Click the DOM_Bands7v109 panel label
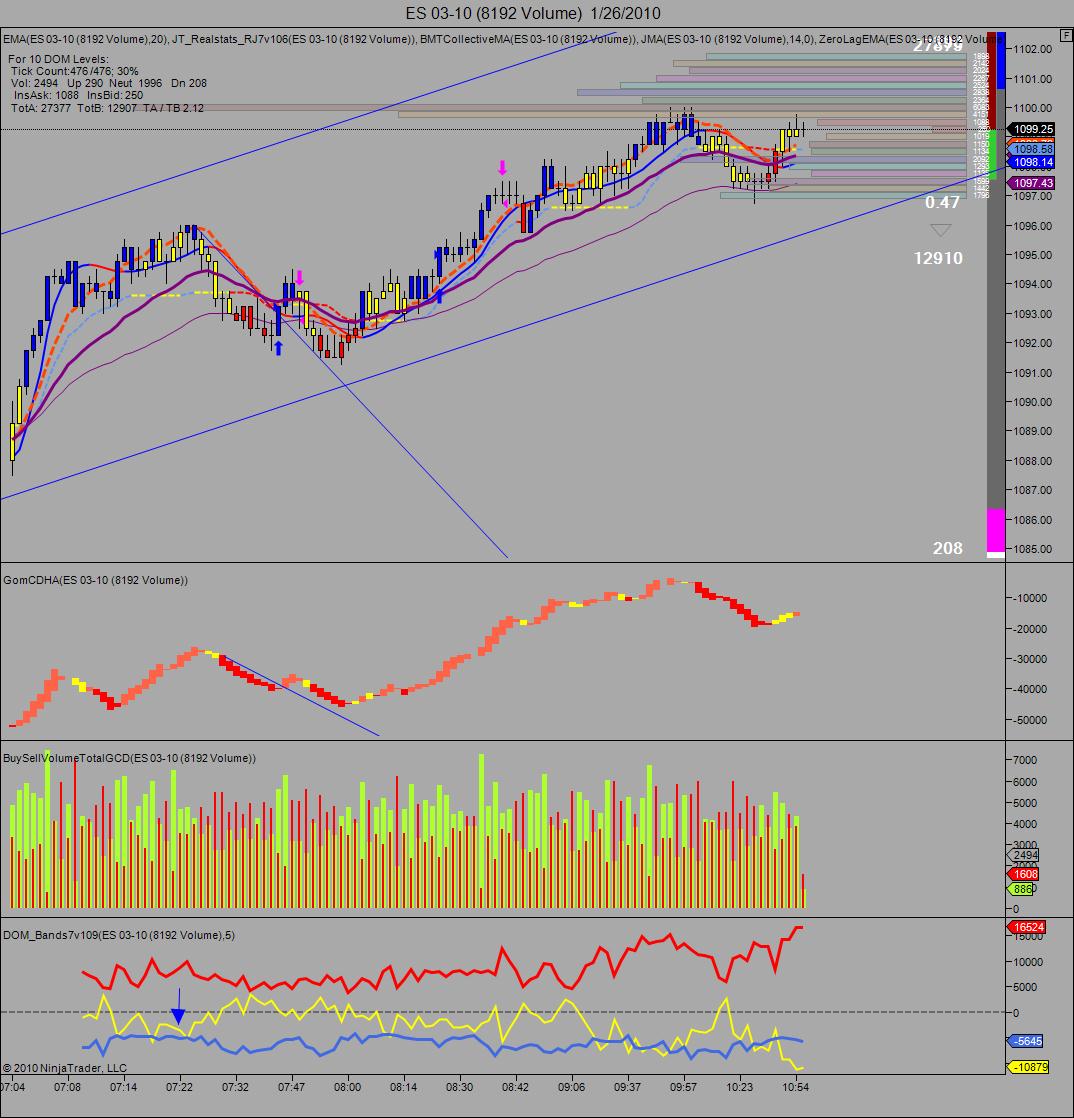1074x1118 pixels. click(x=119, y=935)
